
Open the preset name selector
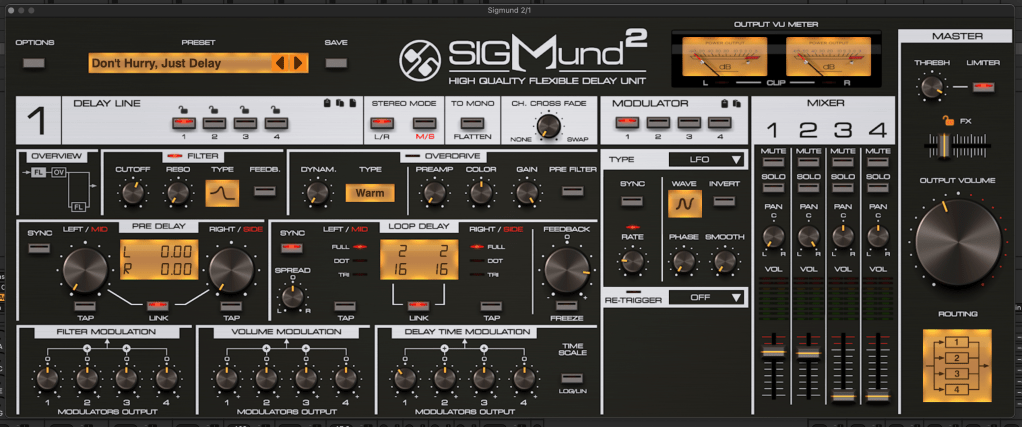point(180,63)
